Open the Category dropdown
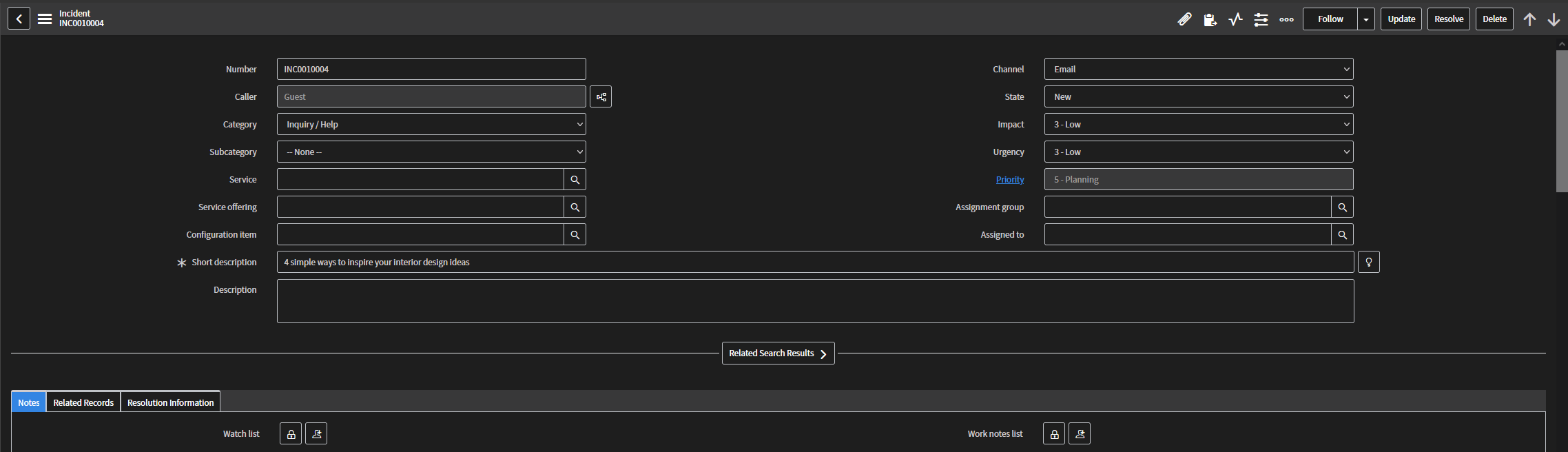The image size is (1568, 452). pos(431,124)
